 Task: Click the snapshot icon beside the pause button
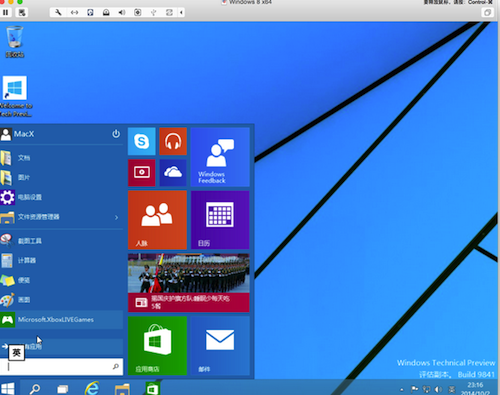pos(22,13)
